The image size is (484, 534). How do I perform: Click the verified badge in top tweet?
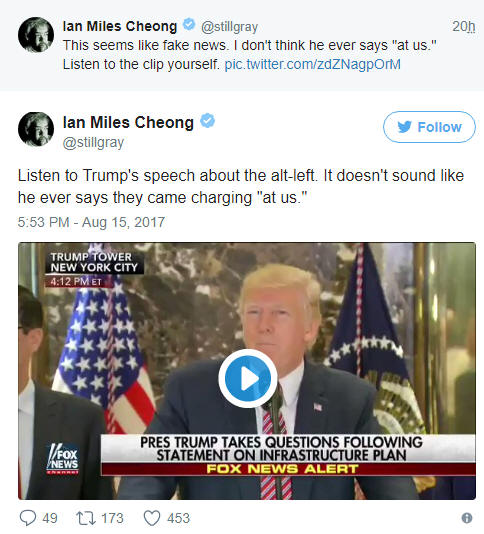189,25
